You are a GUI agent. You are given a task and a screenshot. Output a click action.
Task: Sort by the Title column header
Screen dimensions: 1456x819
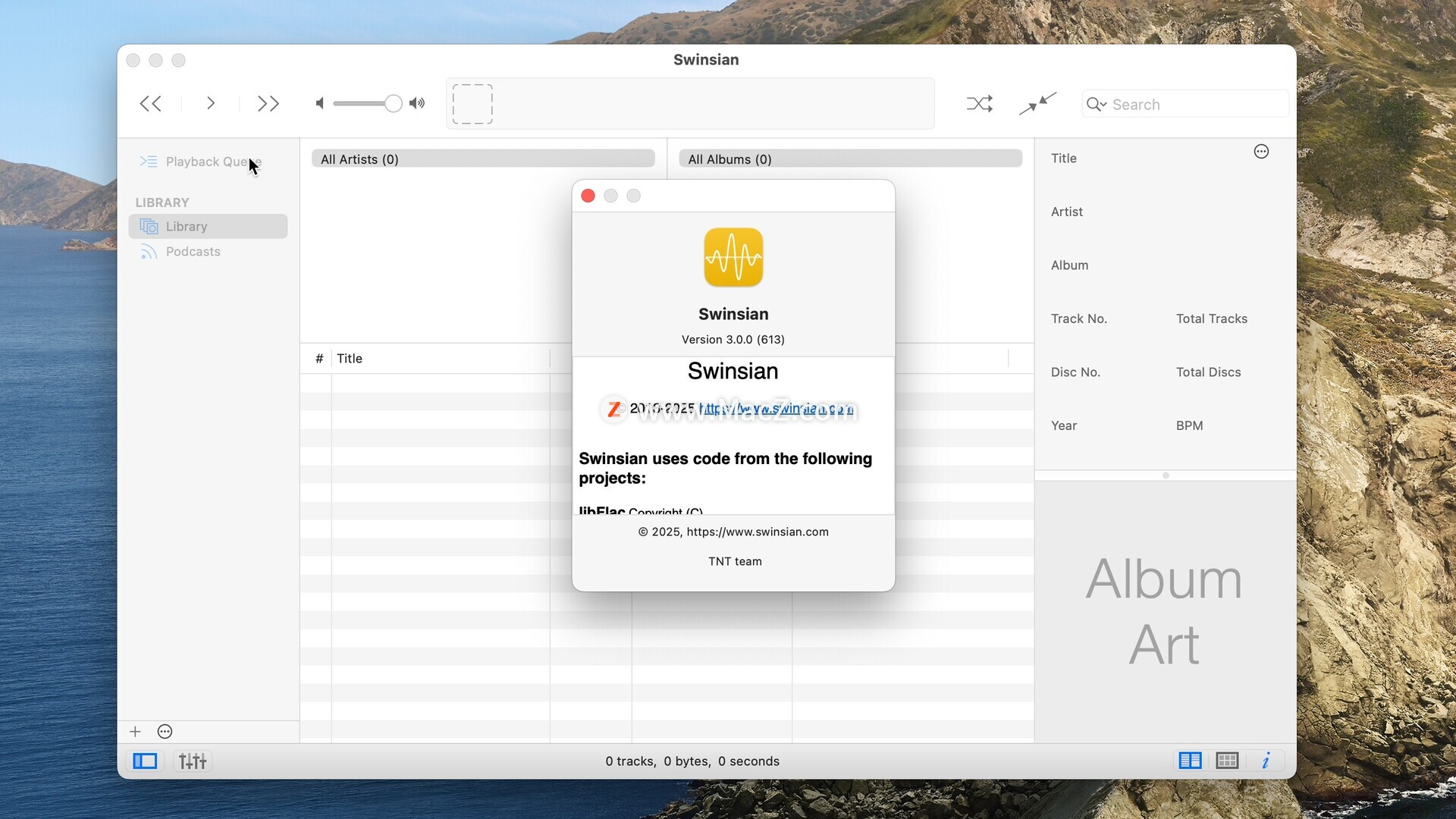tap(440, 359)
